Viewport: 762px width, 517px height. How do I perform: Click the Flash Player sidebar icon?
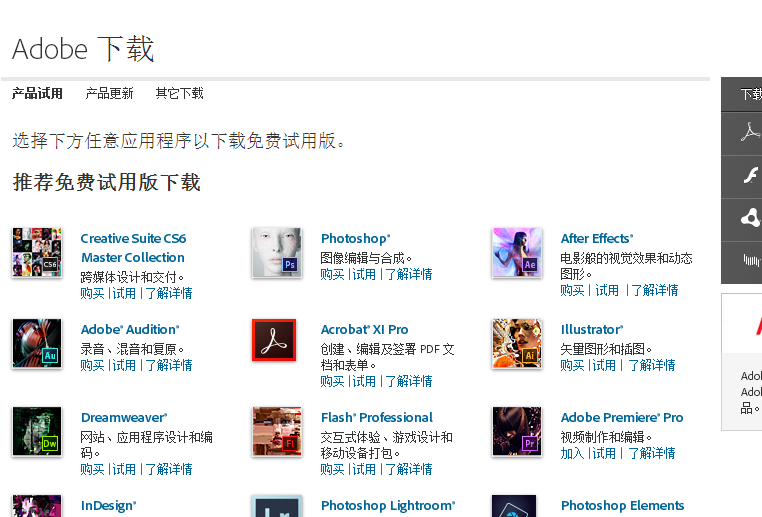751,176
